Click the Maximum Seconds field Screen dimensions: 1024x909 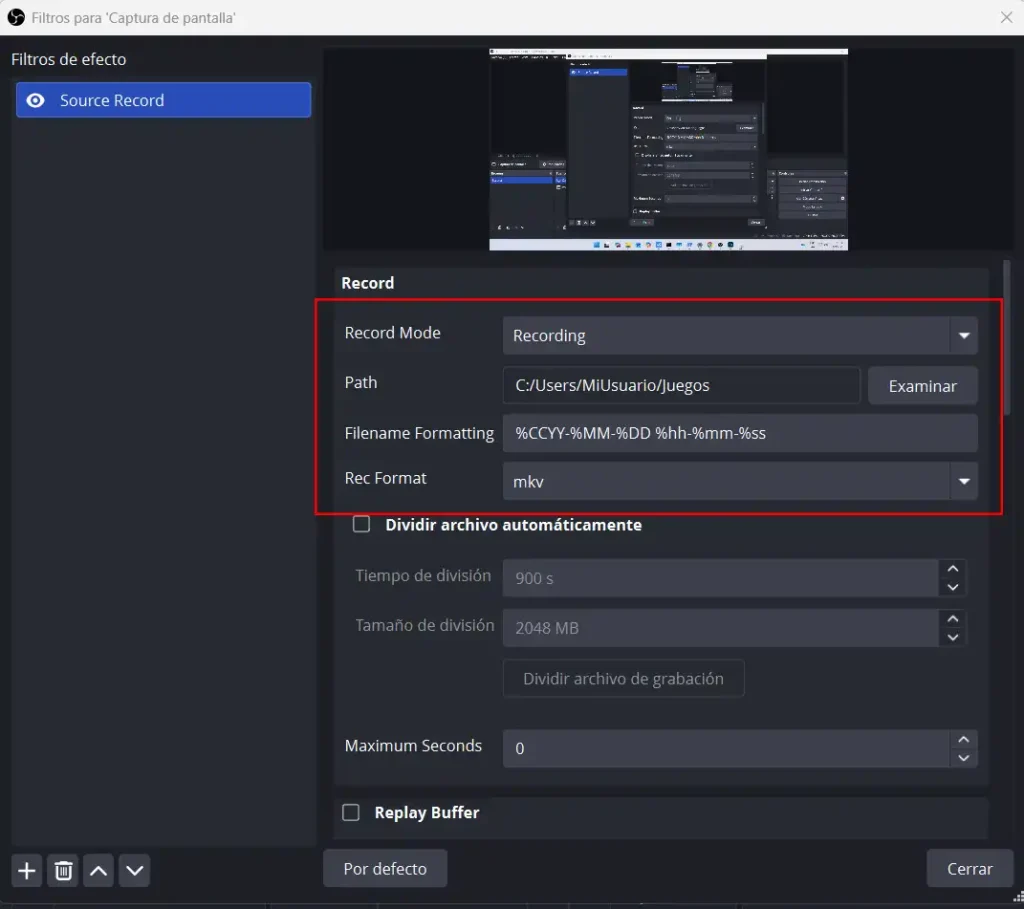click(726, 748)
